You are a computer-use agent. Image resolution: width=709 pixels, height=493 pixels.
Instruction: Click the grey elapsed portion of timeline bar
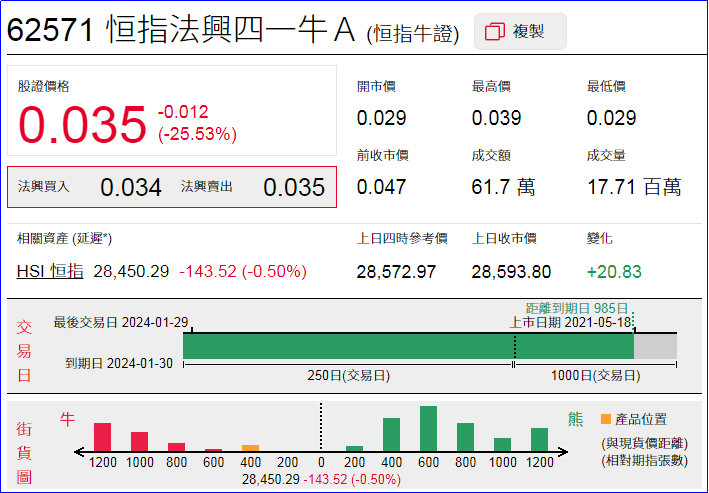click(655, 346)
